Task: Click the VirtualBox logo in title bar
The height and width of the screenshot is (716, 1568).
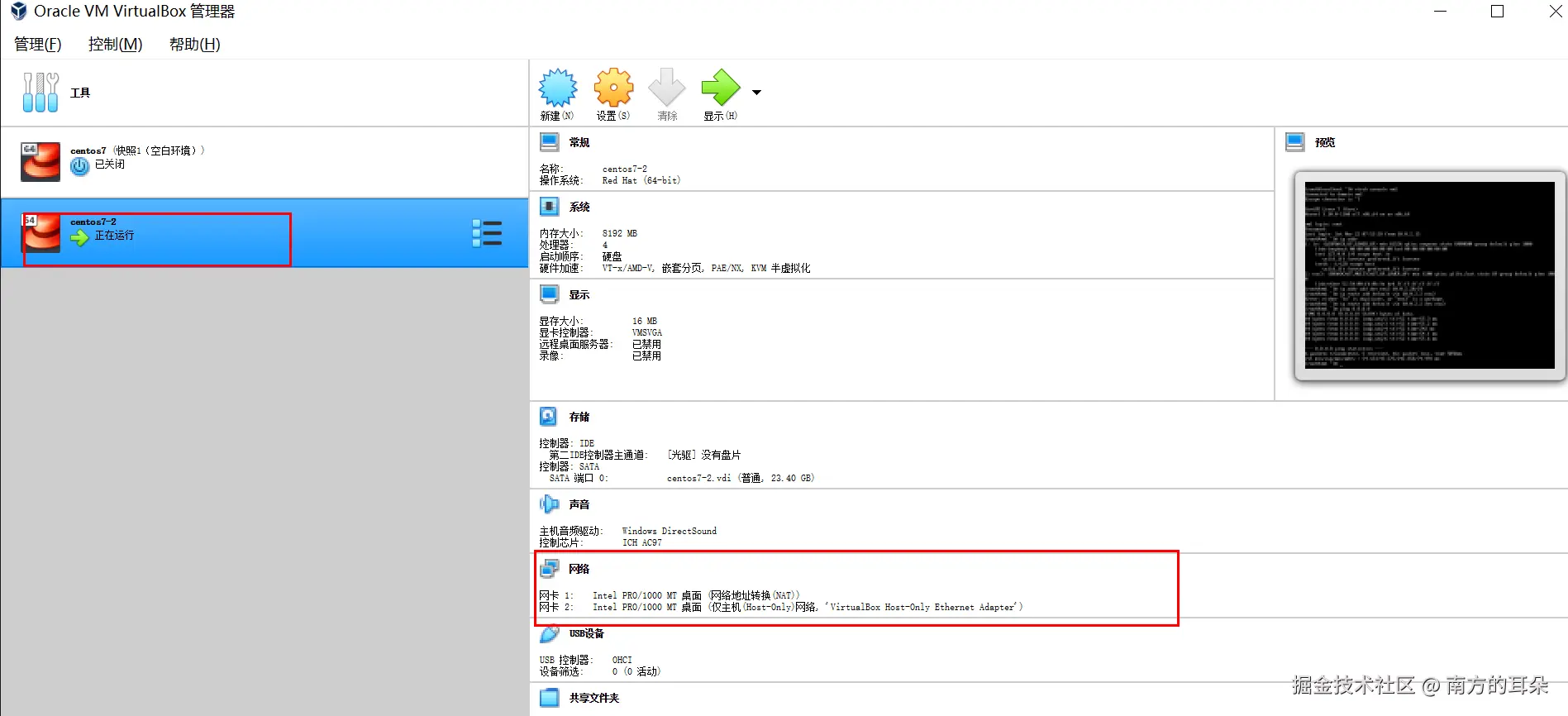Action: click(x=18, y=12)
